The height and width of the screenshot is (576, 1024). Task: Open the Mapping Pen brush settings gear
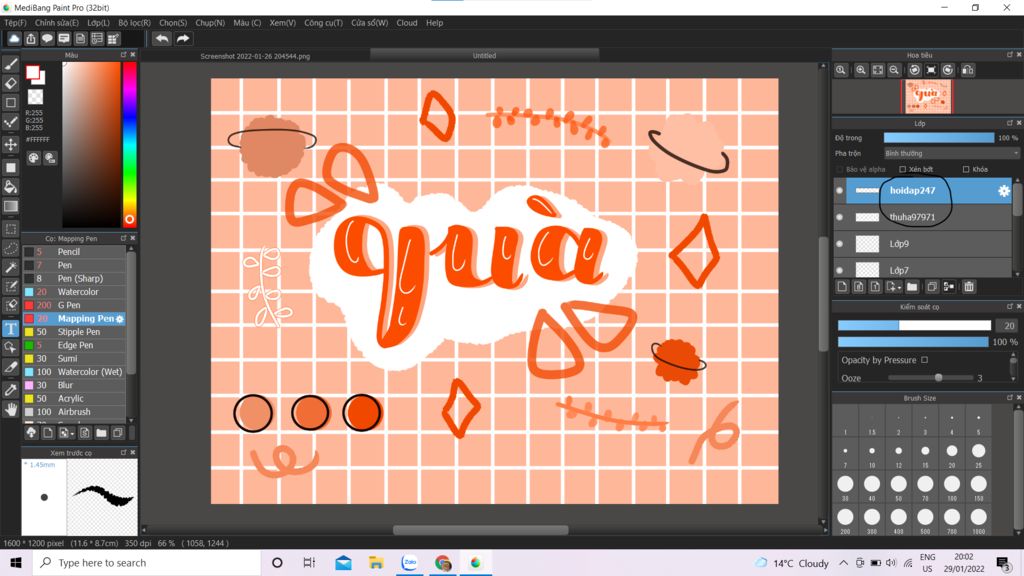pyautogui.click(x=120, y=319)
